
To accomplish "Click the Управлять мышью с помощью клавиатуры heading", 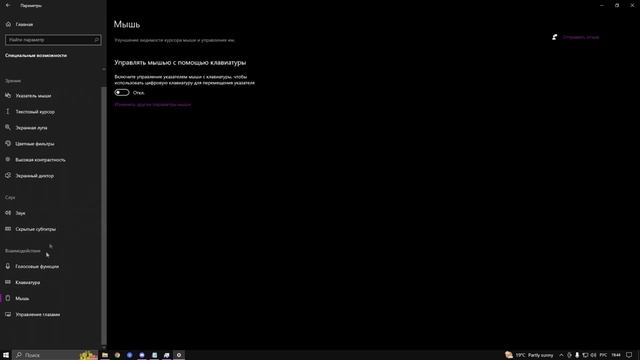I will [180, 62].
